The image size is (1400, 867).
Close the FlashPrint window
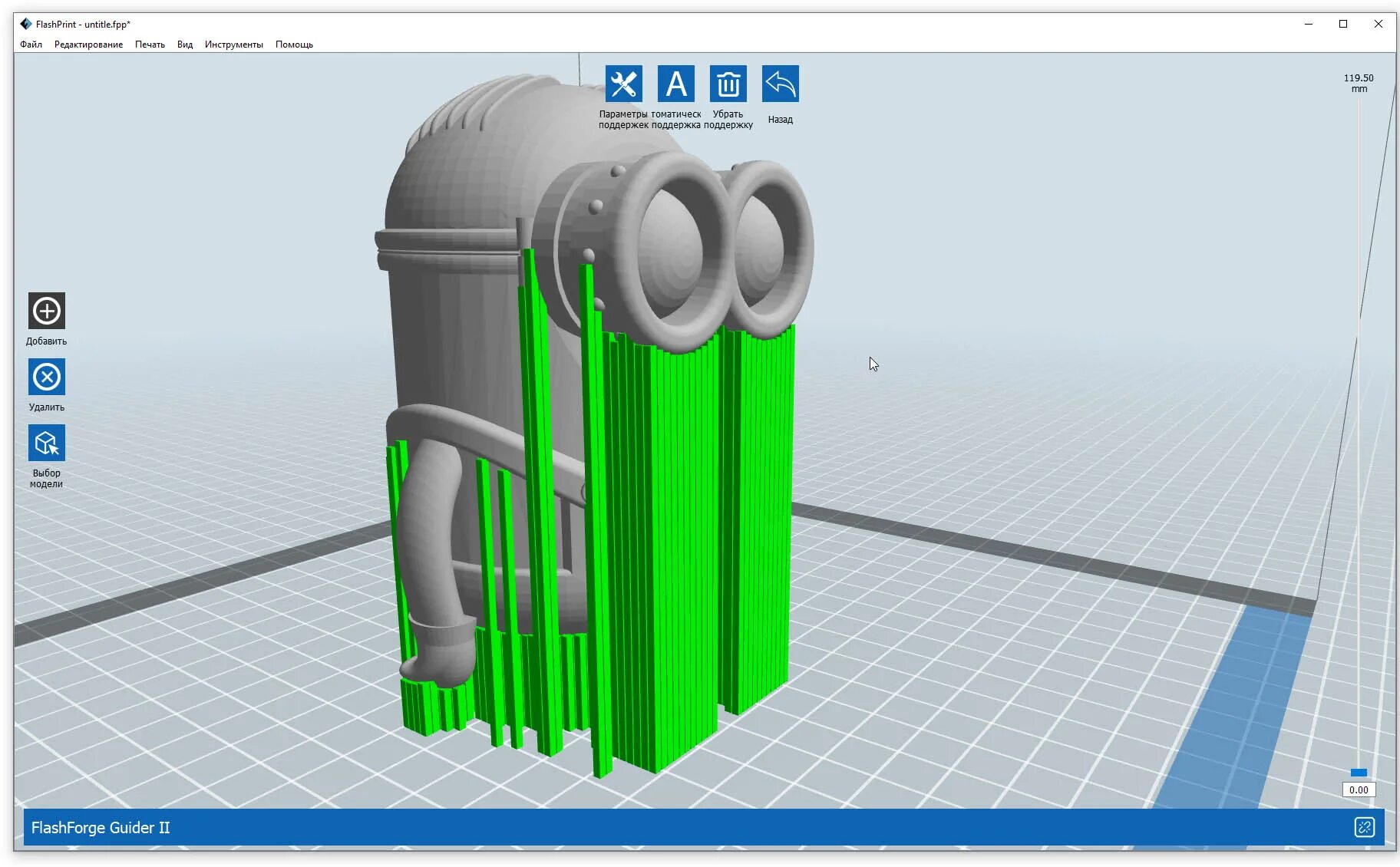pyautogui.click(x=1379, y=24)
